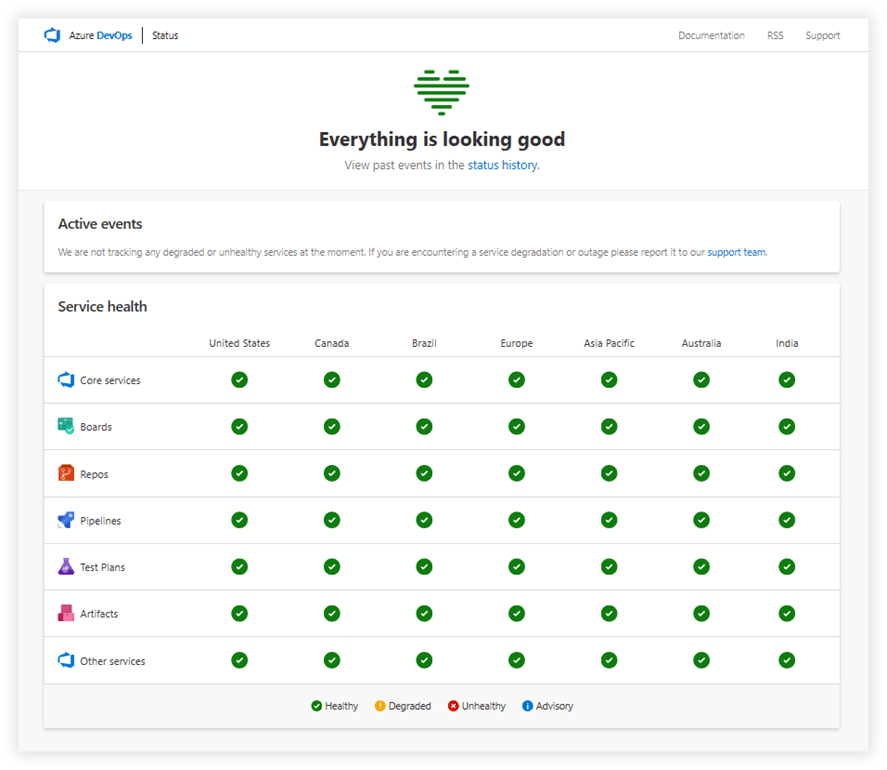Click the healthy checkmark for Pipelines in India
This screenshot has height=770, width=887.
point(787,520)
